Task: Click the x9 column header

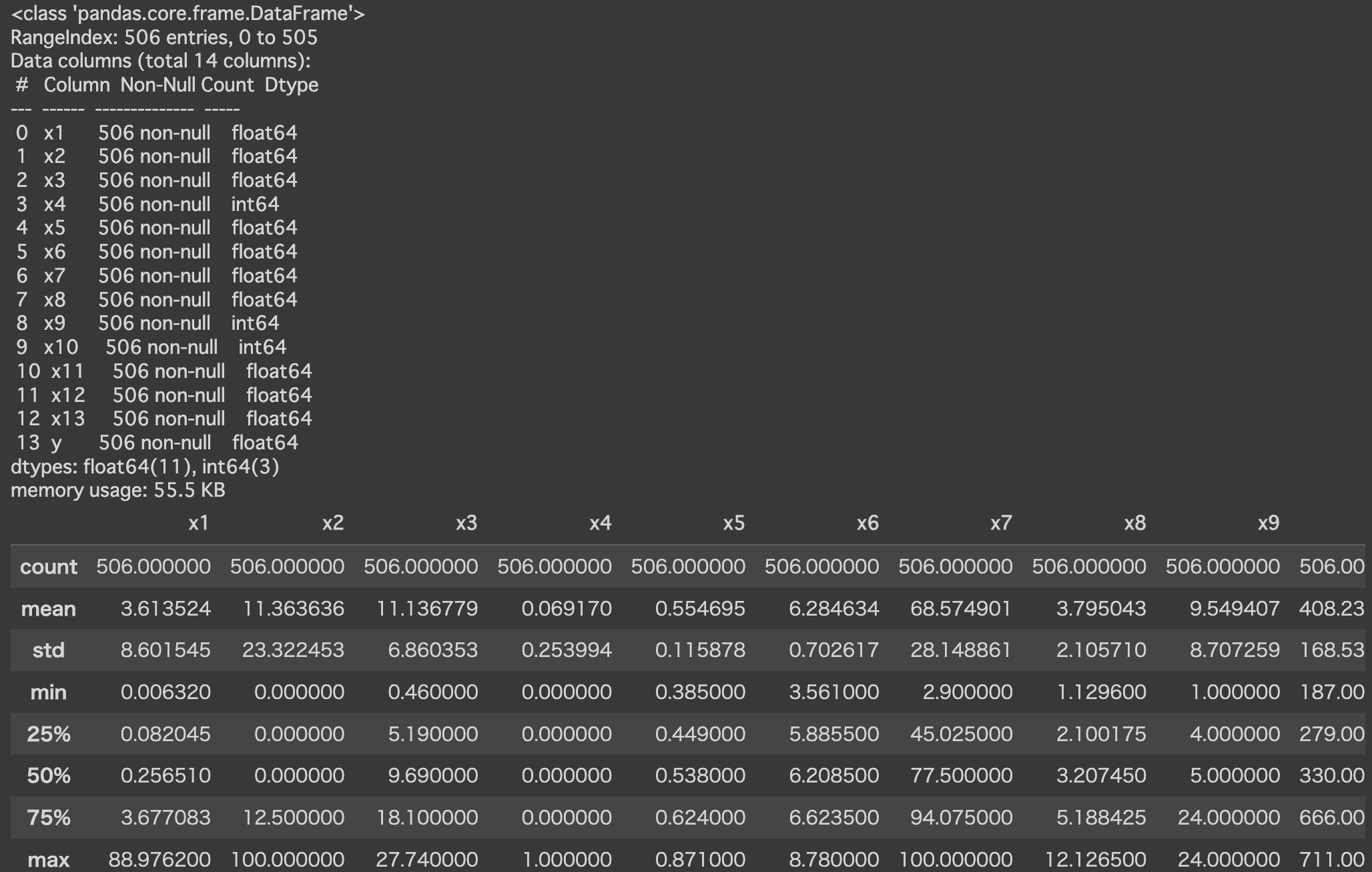Action: [1268, 523]
